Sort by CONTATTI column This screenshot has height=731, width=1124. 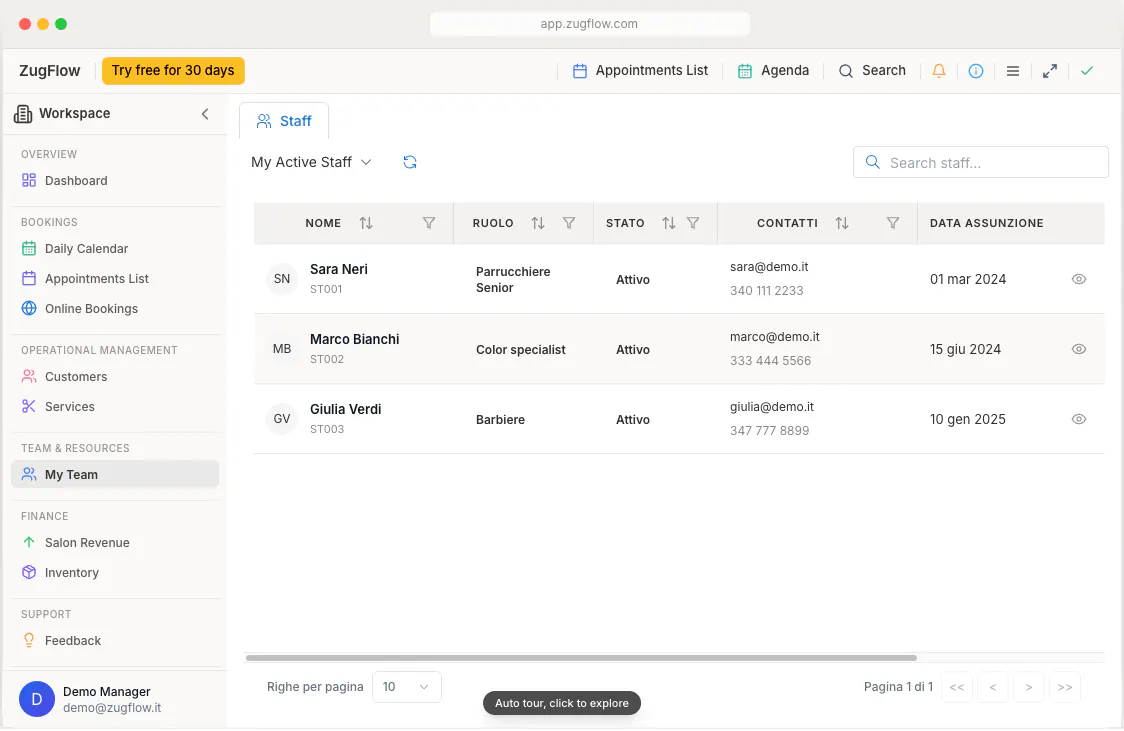pyautogui.click(x=842, y=223)
